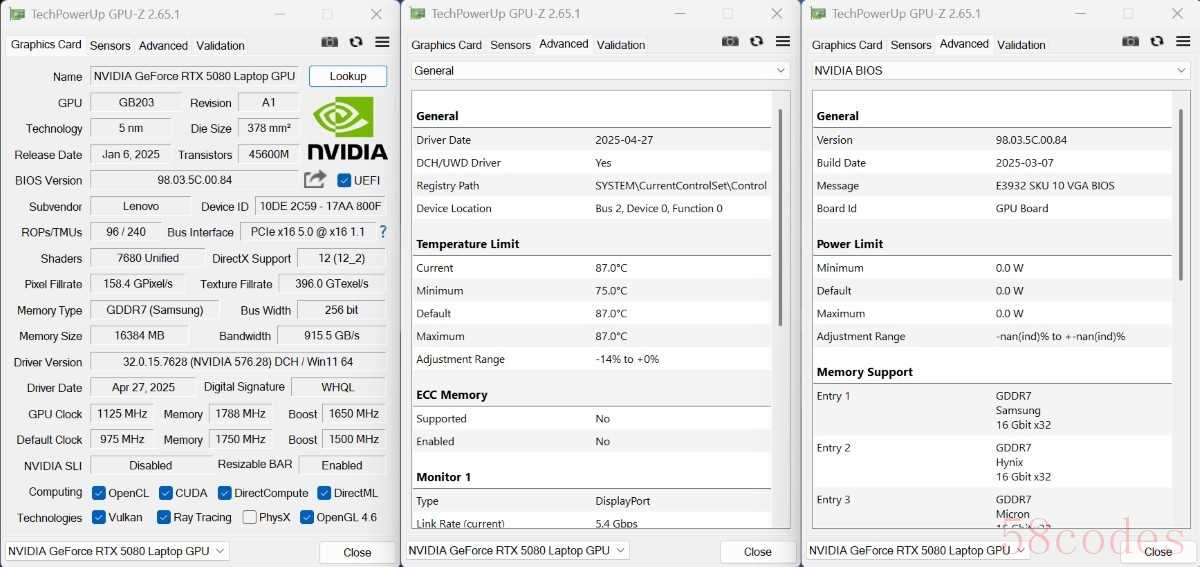Open hamburger menu in left GPU-Z window
Viewport: 1200px width, 567px height.
[x=382, y=42]
